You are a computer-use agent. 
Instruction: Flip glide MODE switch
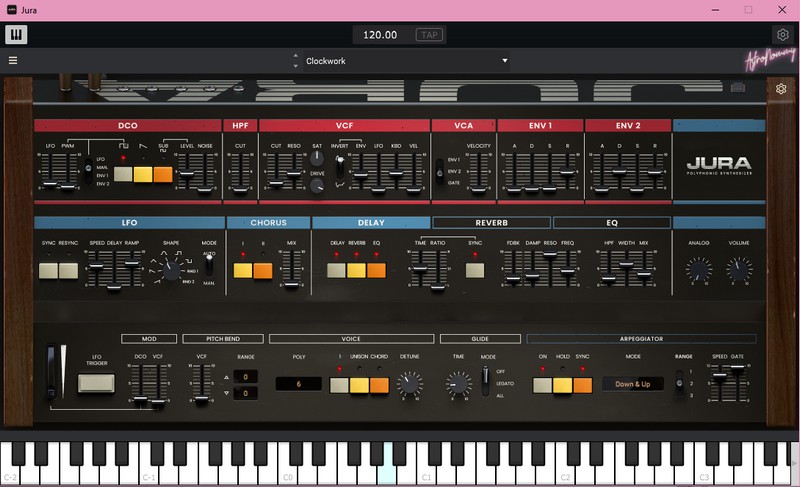tap(485, 381)
